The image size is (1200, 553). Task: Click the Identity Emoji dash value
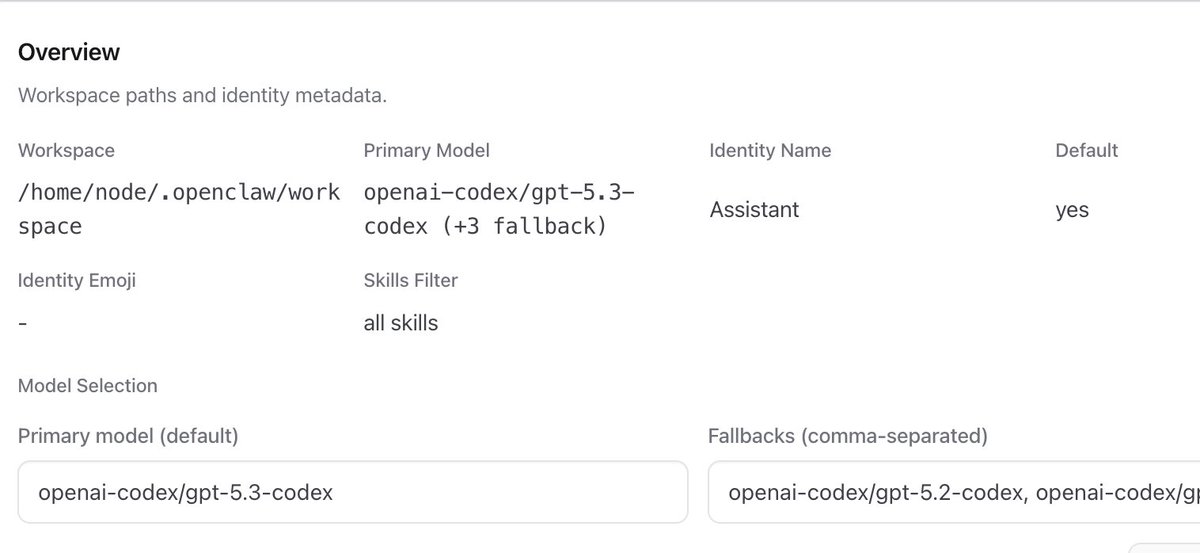(x=22, y=323)
